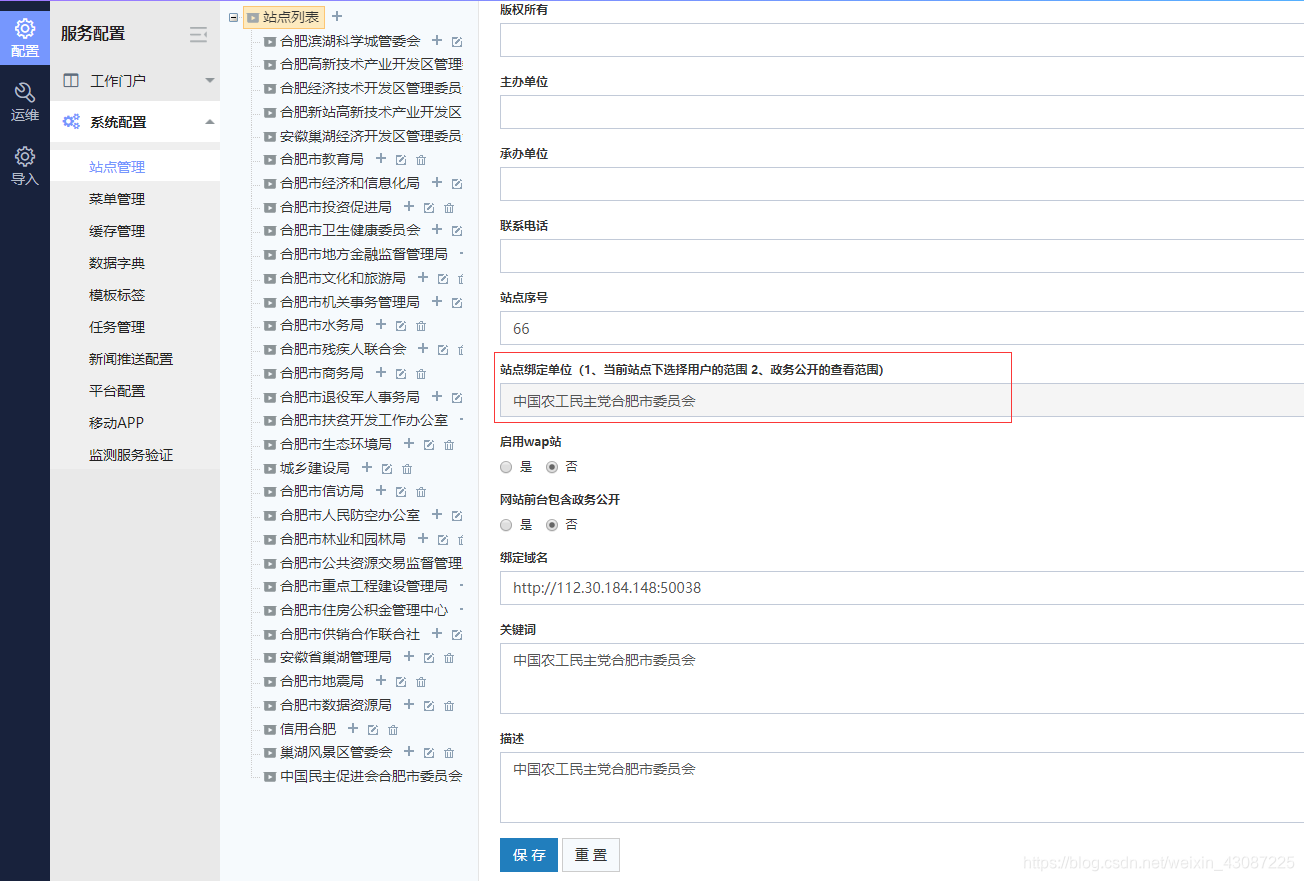Focus the 联系电话 input field

902,256
